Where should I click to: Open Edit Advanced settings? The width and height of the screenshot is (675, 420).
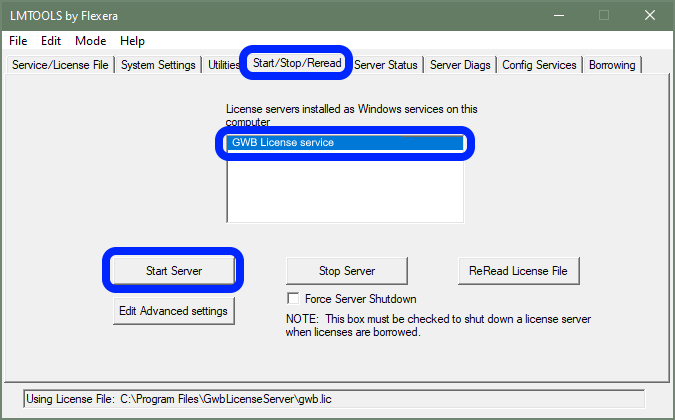pyautogui.click(x=173, y=311)
